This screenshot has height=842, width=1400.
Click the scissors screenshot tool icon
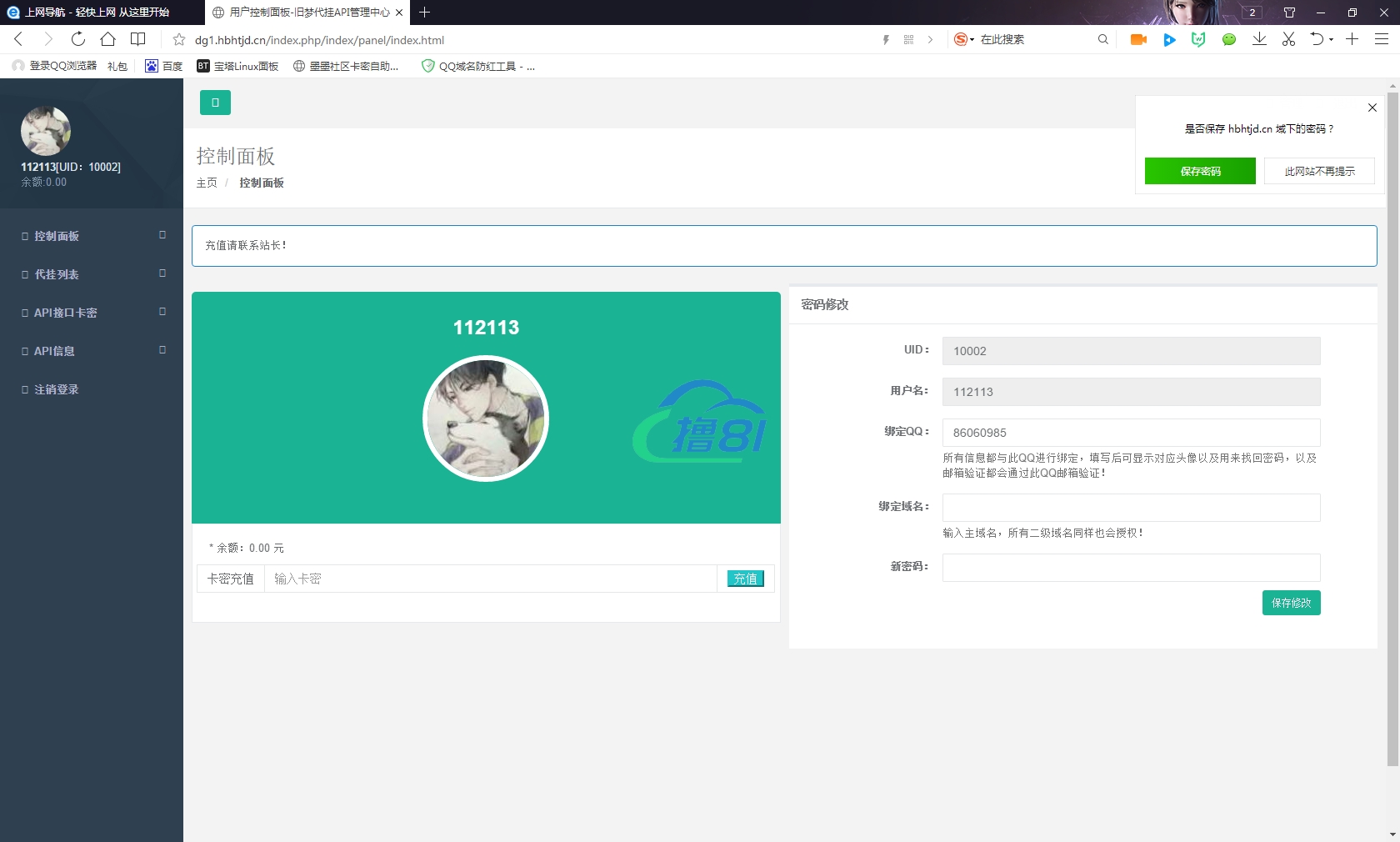[1288, 39]
